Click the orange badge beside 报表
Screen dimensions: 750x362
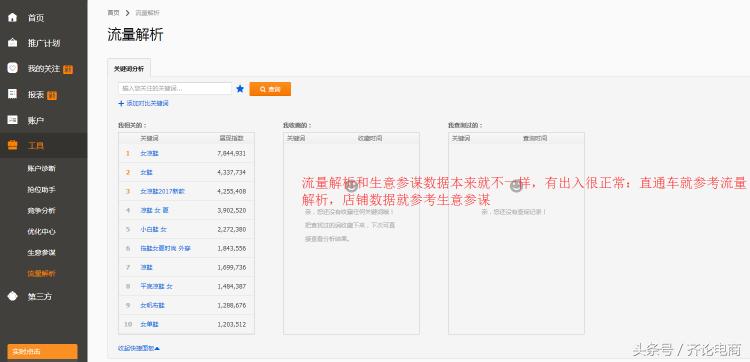click(x=52, y=95)
